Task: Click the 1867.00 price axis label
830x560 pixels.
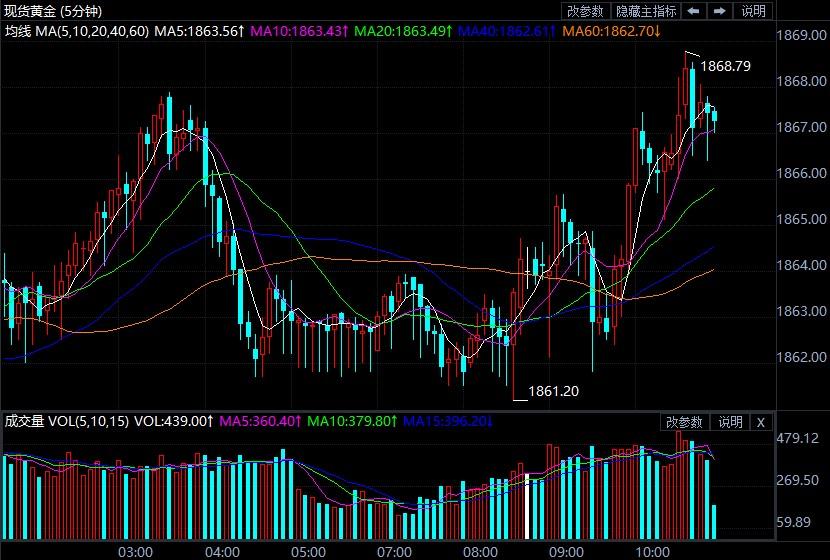Action: pyautogui.click(x=801, y=127)
